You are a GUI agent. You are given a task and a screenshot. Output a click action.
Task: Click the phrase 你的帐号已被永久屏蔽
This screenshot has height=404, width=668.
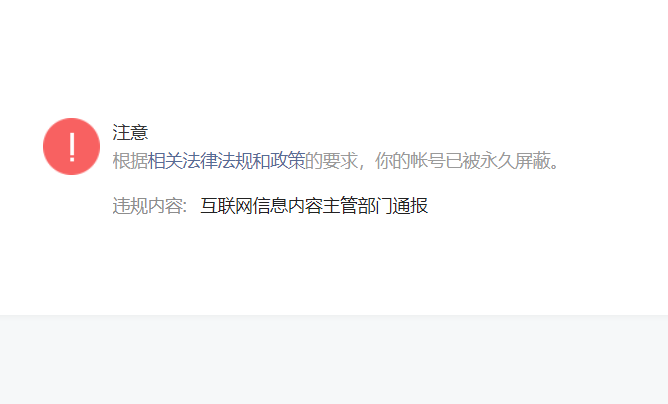[462, 161]
